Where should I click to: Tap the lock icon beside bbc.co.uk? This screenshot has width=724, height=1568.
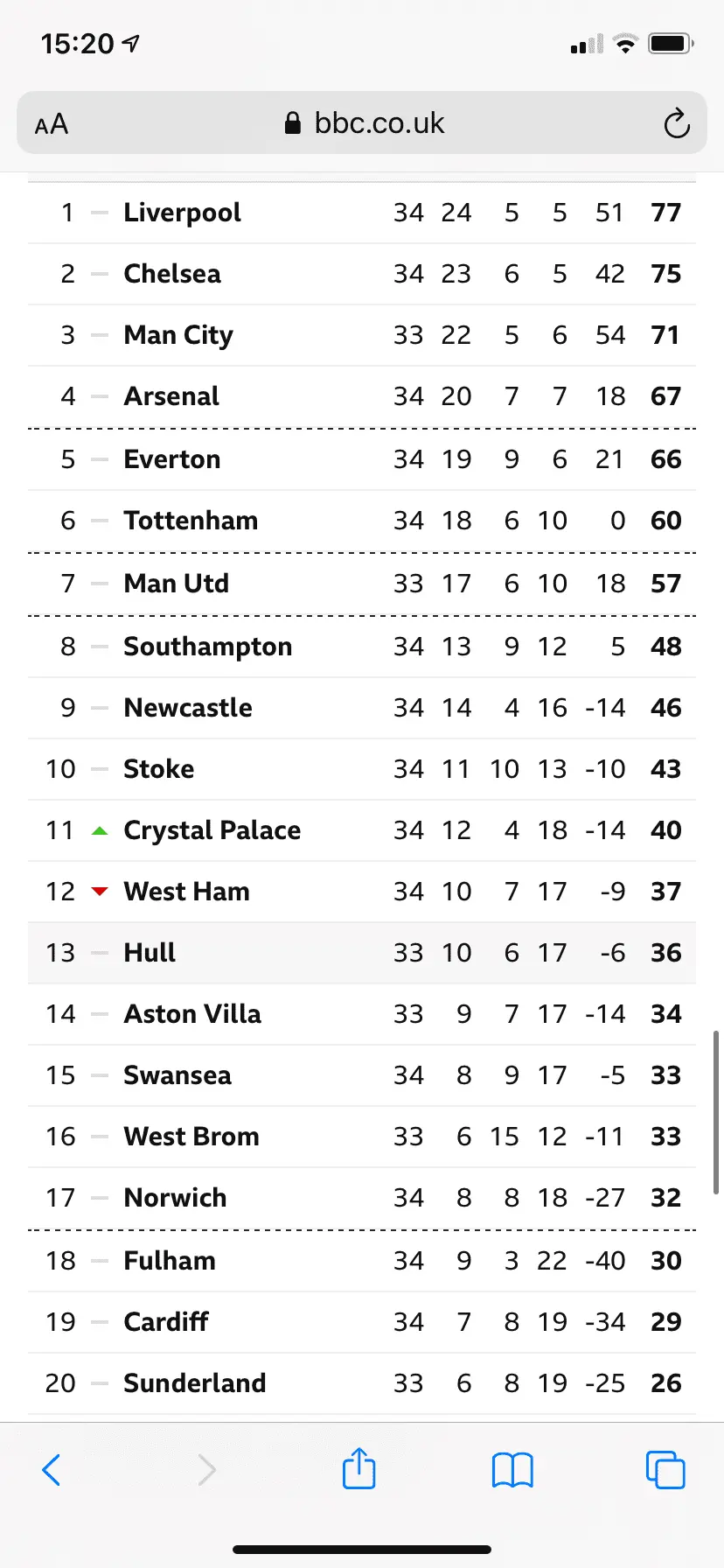pos(293,123)
